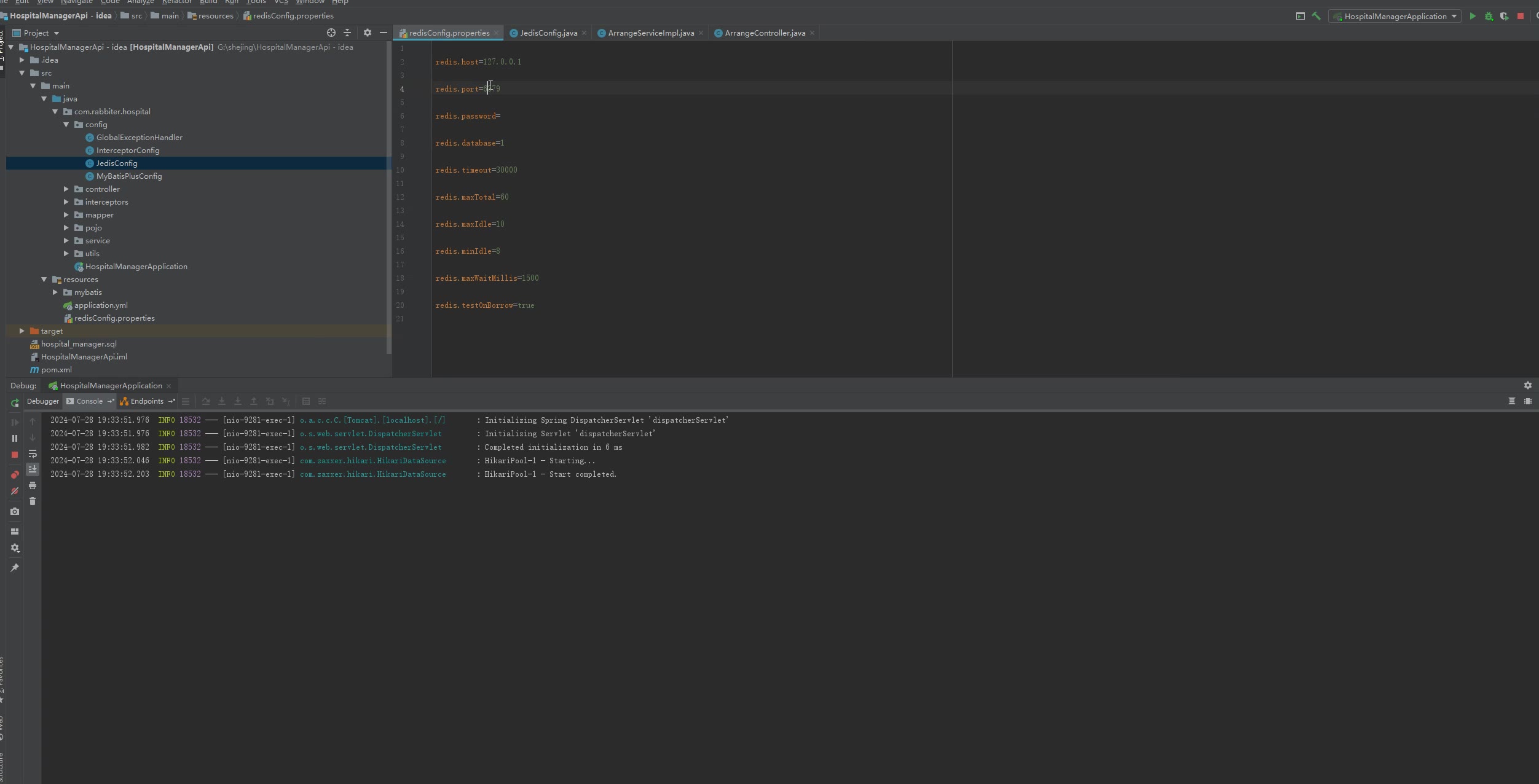Stop the debug session with the red square
Image resolution: width=1539 pixels, height=784 pixels.
(x=15, y=455)
